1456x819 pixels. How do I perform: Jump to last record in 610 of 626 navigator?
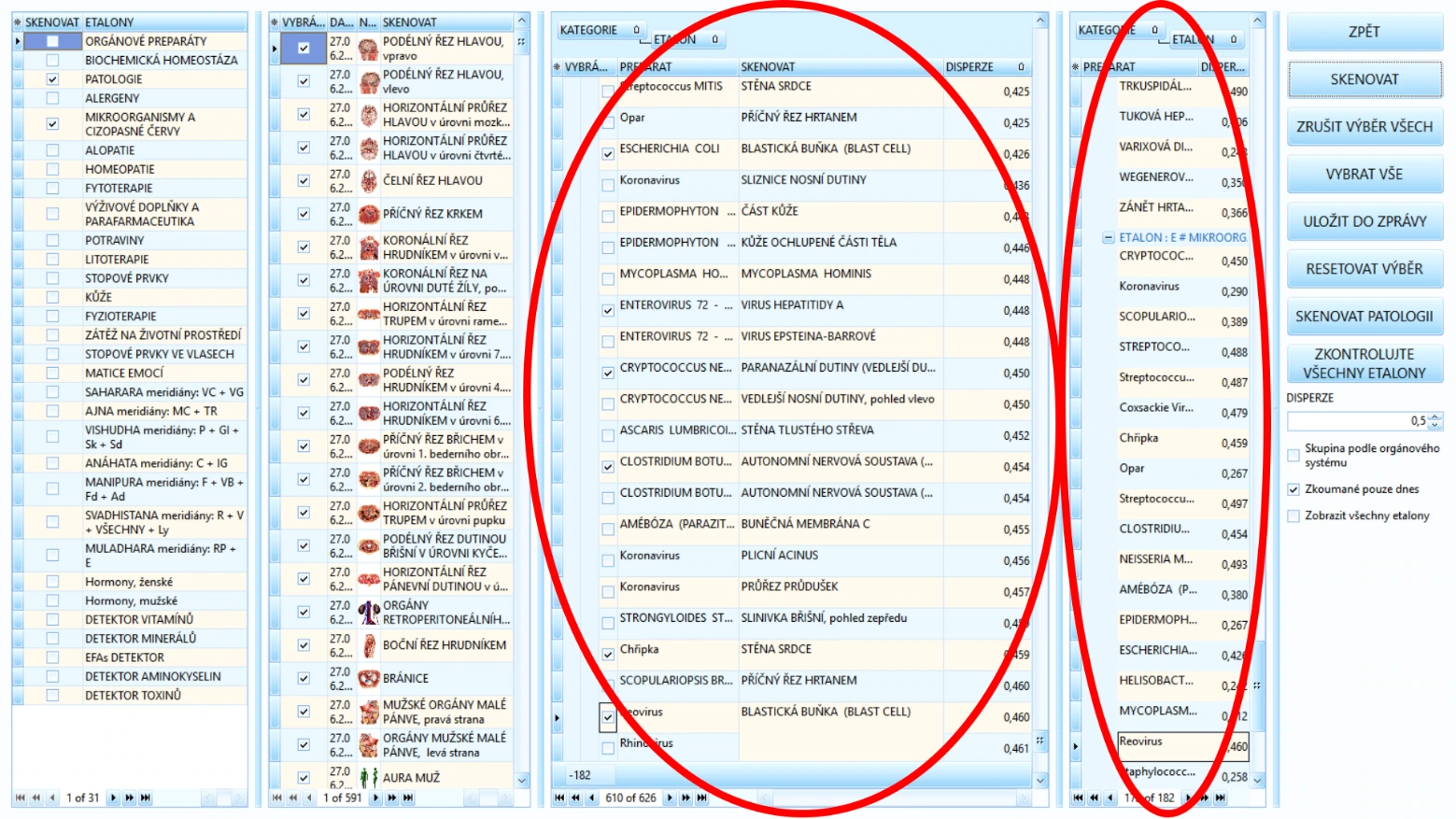pyautogui.click(x=702, y=798)
